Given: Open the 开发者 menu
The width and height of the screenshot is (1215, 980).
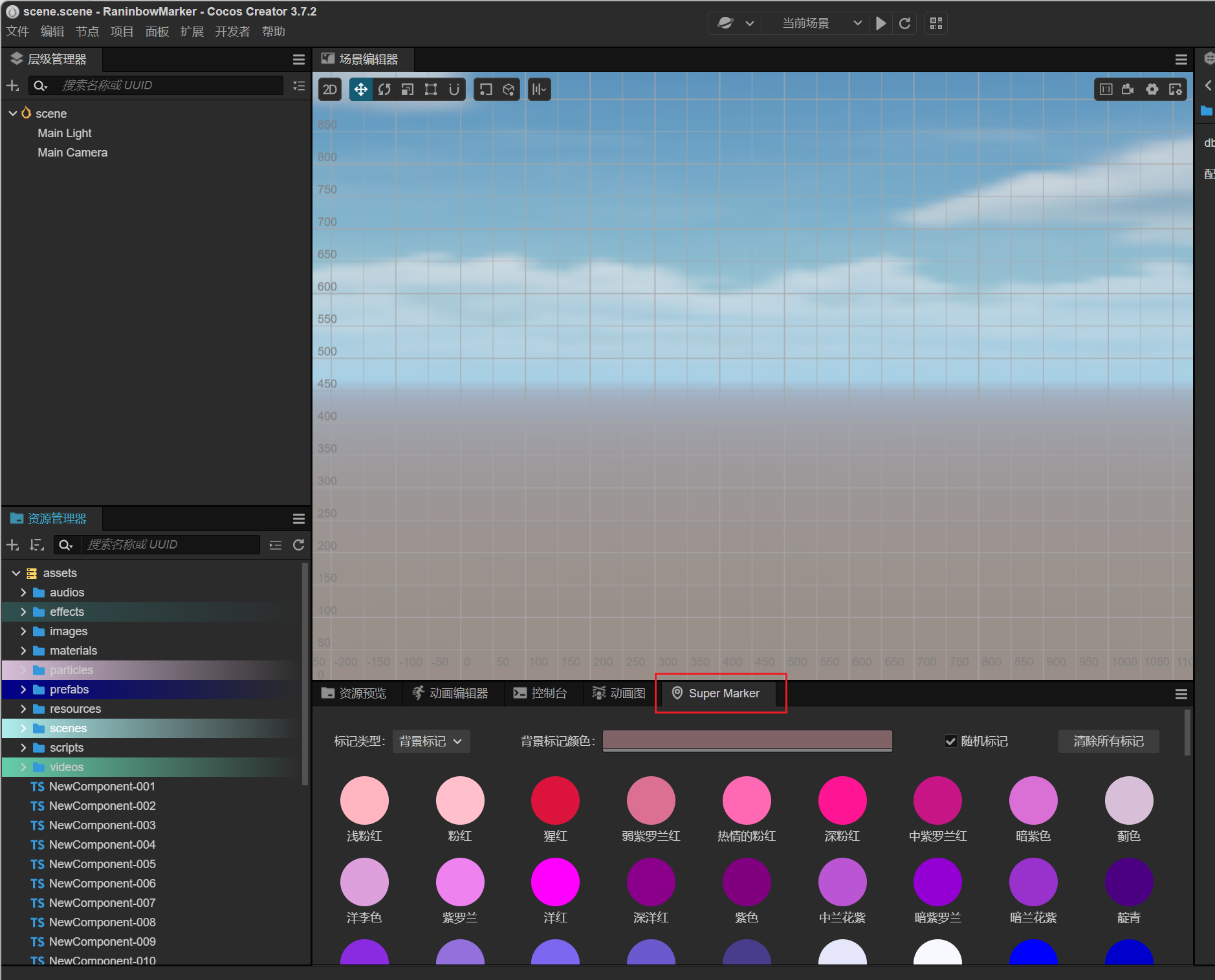Looking at the screenshot, I should point(232,32).
